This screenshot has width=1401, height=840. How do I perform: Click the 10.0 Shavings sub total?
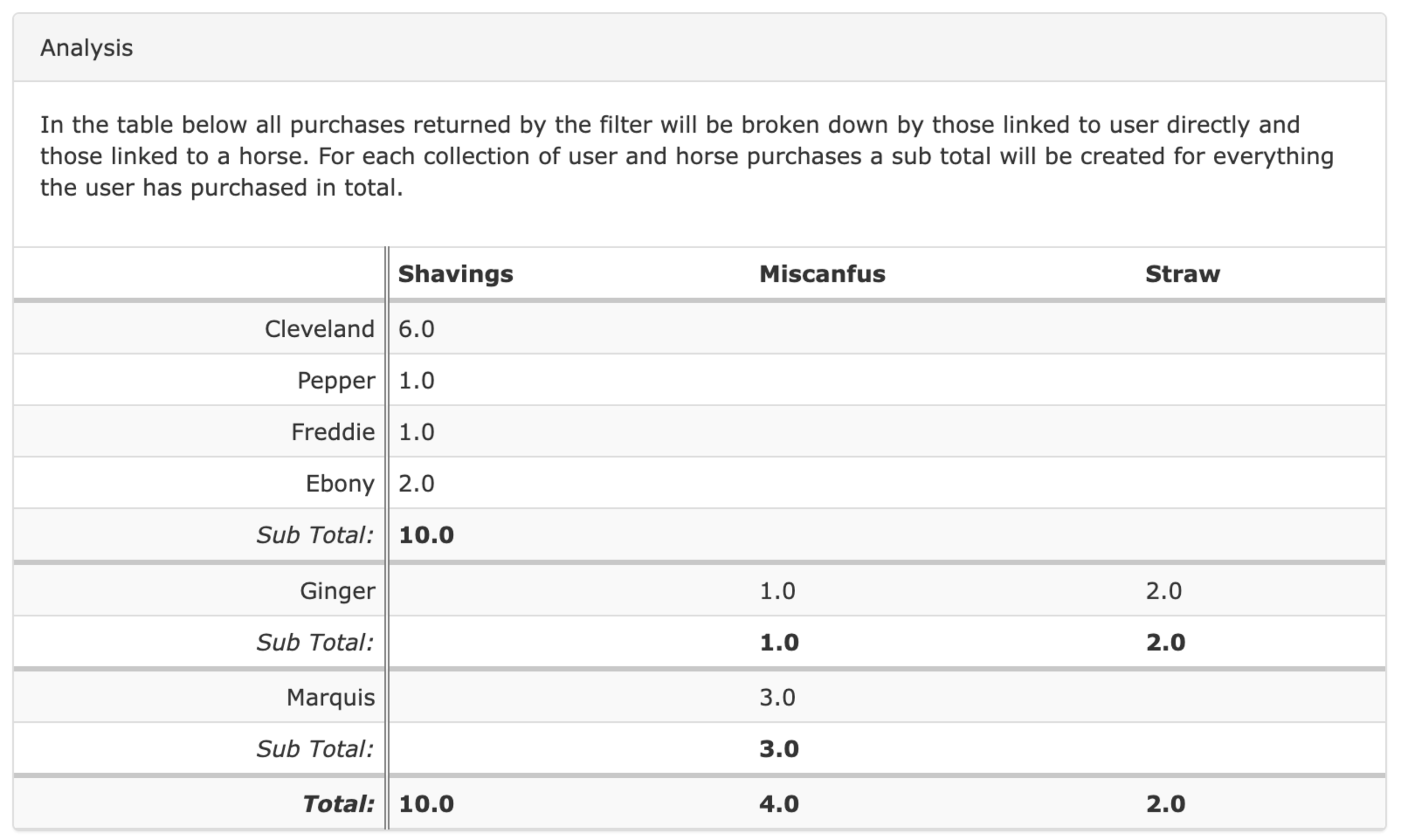[426, 535]
